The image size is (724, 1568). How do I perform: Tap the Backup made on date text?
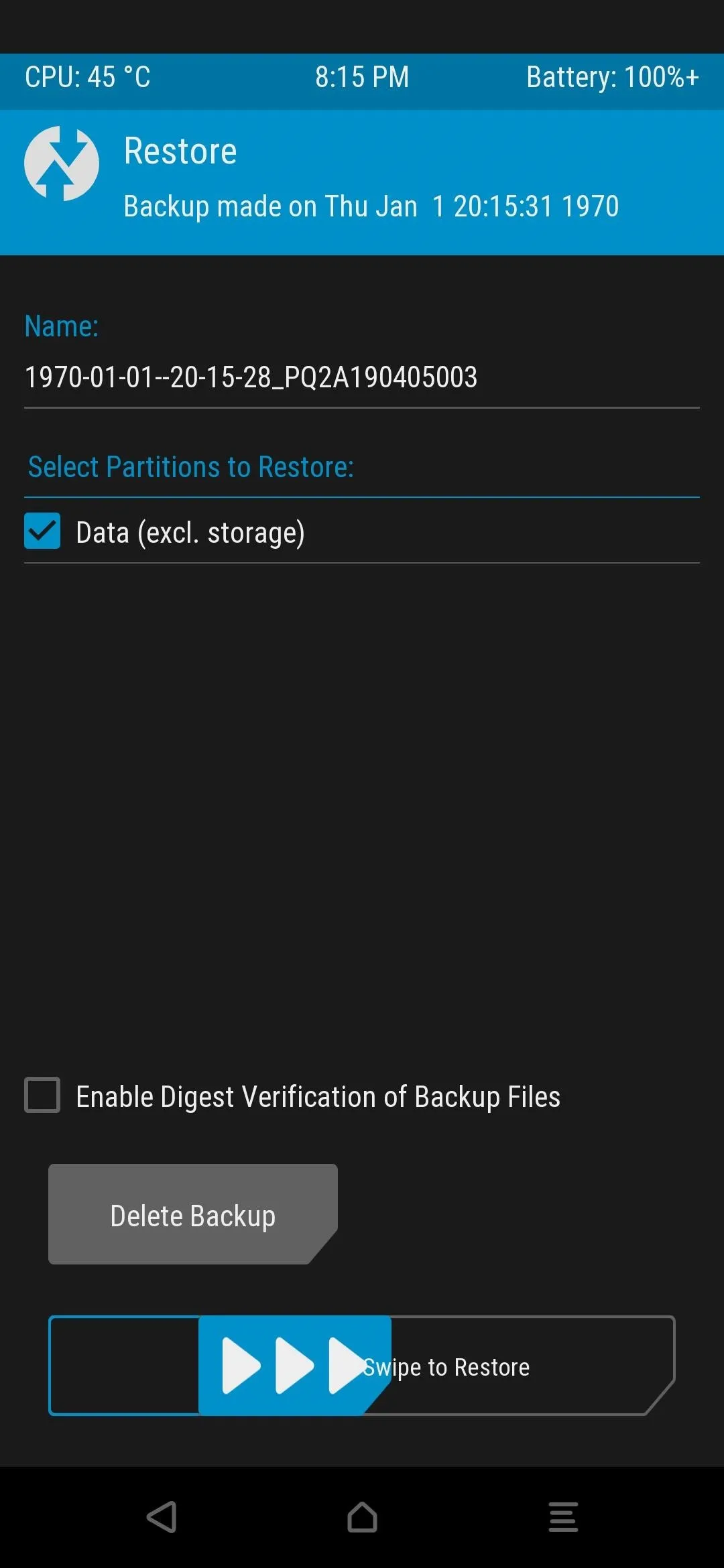(x=371, y=206)
